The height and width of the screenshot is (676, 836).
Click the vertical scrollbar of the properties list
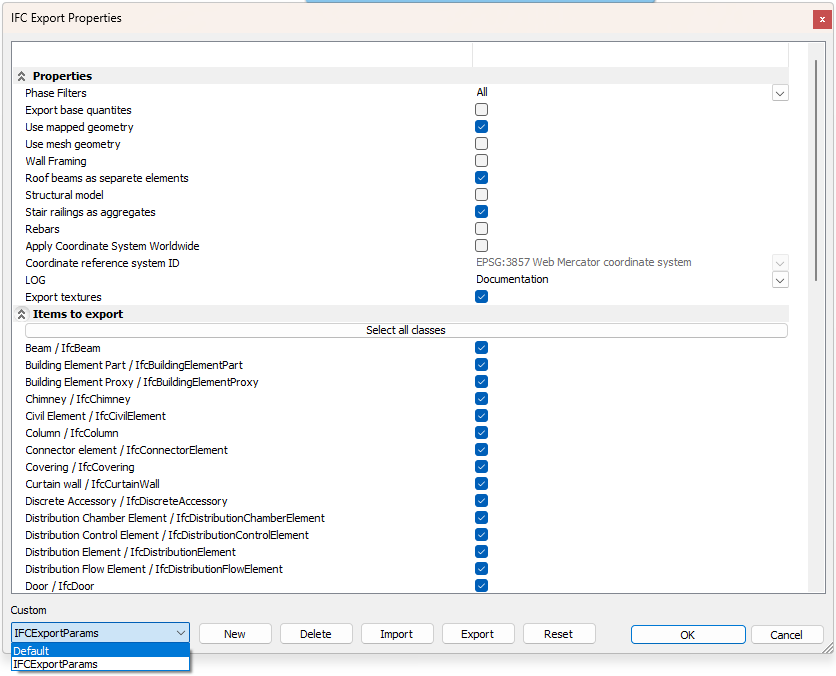816,300
